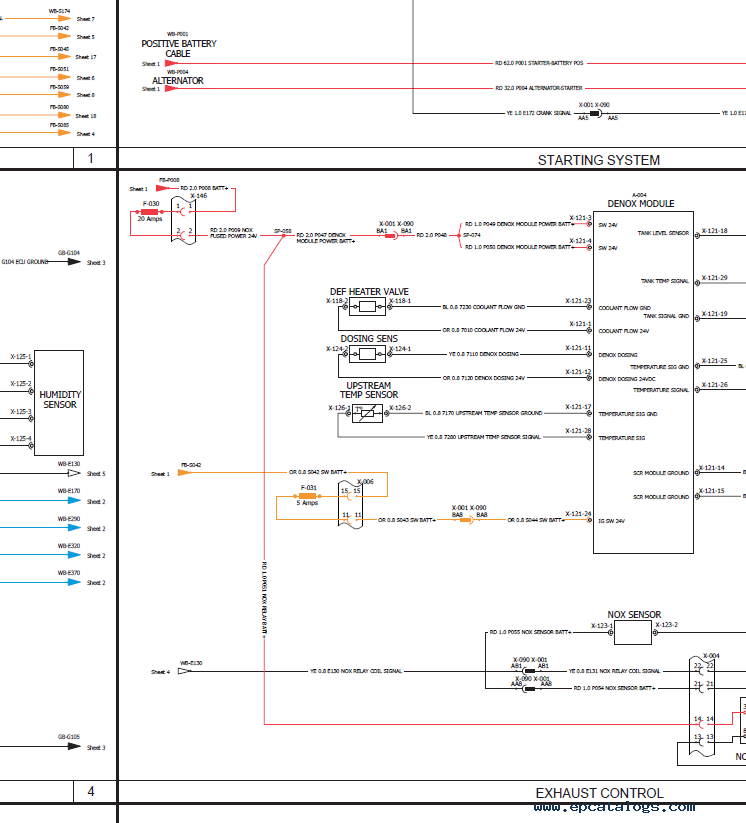Screen dimensions: 746x823
Task: Click the hollow WB-E130 arrow near Sheet 5
Action: [x=74, y=473]
